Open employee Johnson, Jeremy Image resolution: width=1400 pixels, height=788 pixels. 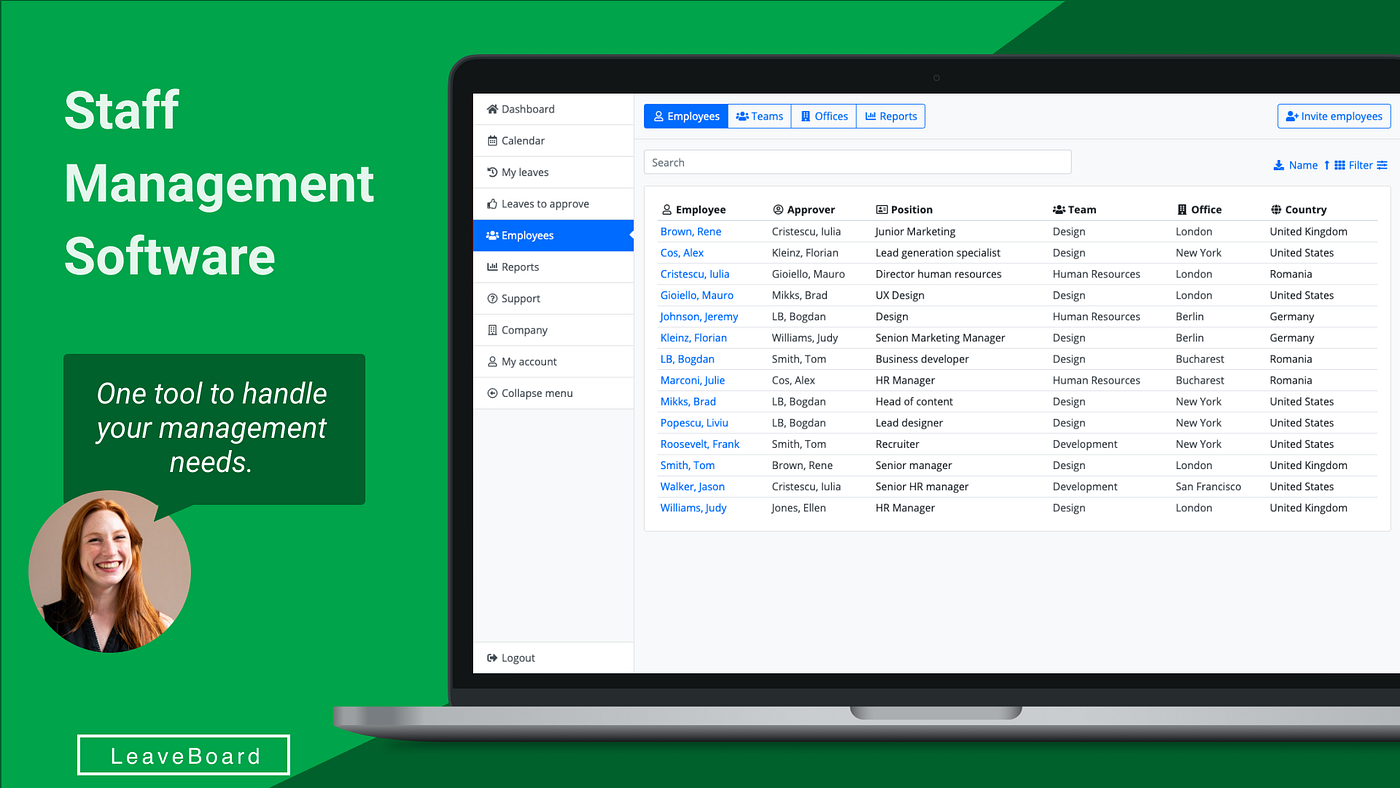[699, 317]
